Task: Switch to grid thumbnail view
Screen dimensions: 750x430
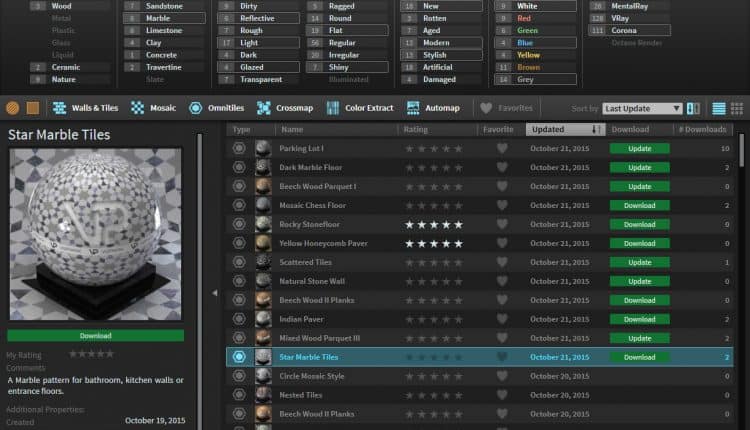Action: pyautogui.click(x=738, y=108)
